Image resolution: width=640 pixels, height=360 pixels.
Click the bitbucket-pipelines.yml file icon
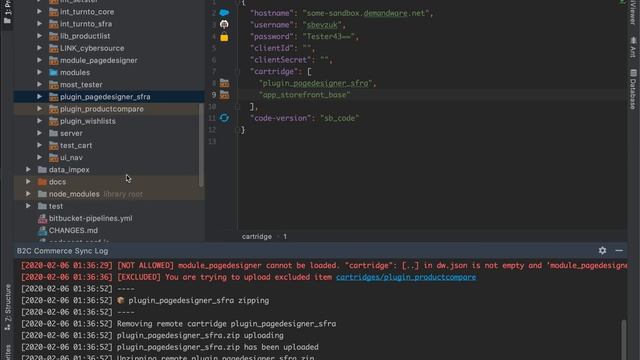tap(42, 218)
